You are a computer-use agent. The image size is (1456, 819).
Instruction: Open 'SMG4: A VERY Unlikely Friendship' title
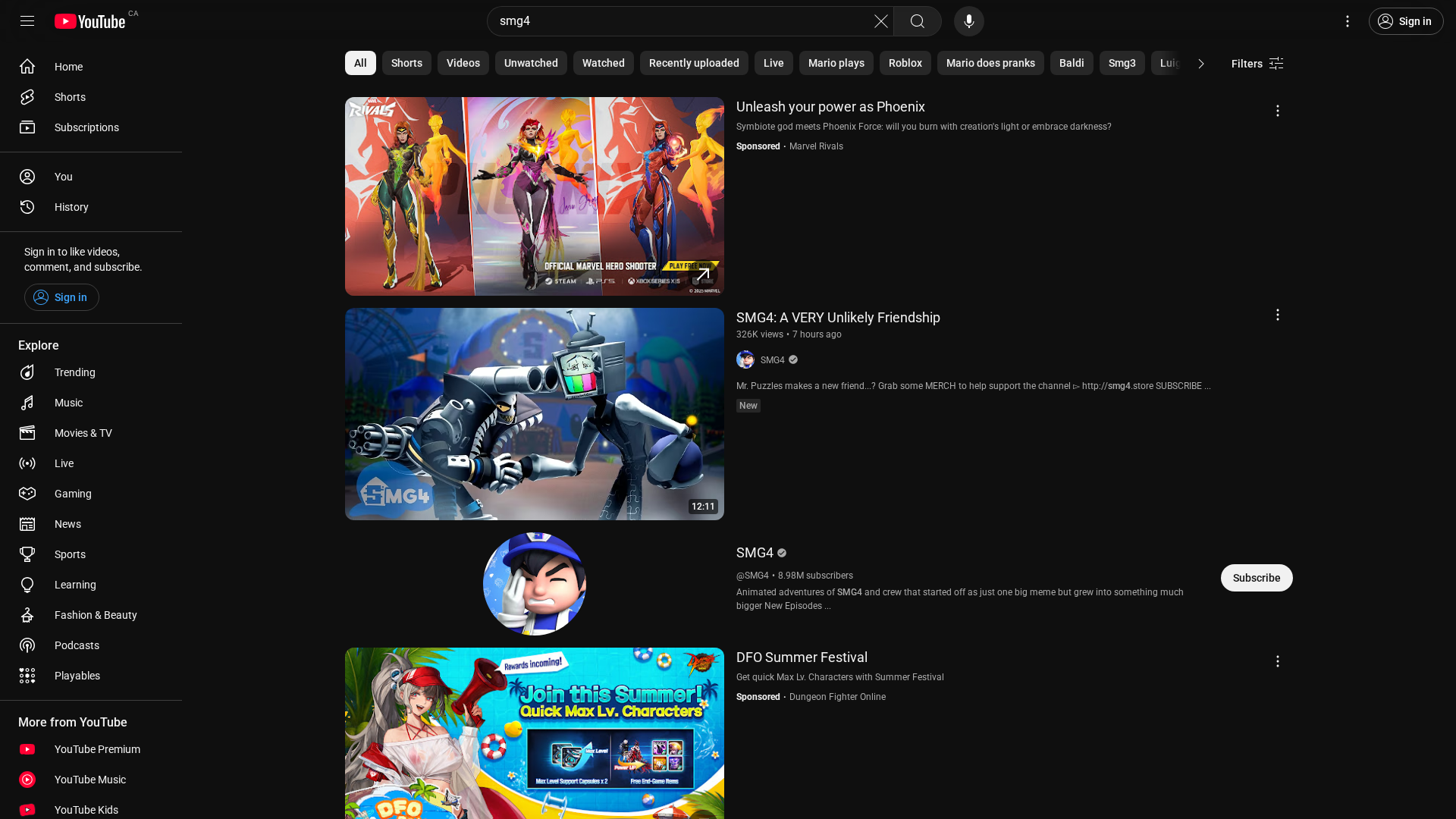838,318
